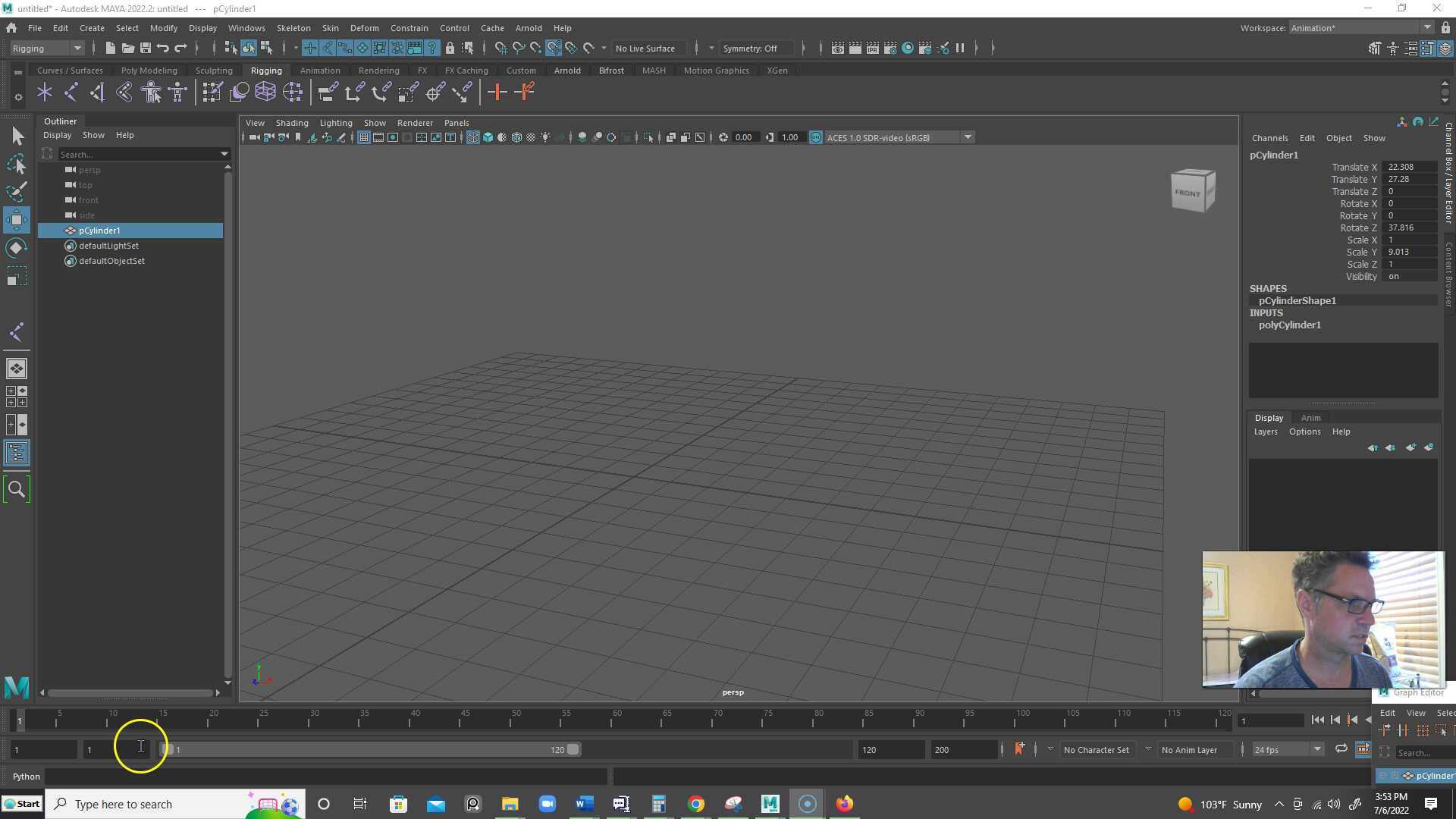Viewport: 1456px width, 819px height.
Task: Choose the Lasso select tool
Action: point(17,164)
